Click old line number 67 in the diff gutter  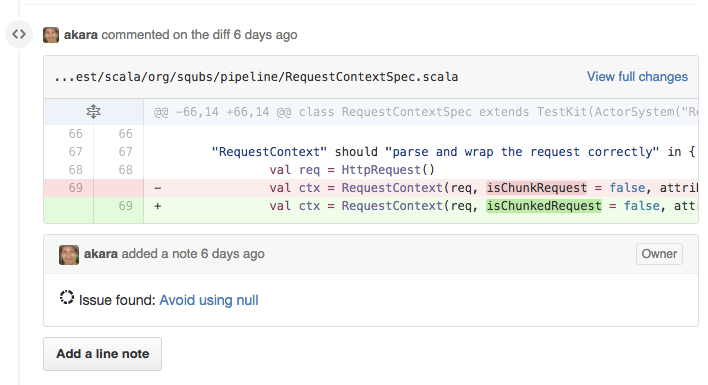[75, 152]
